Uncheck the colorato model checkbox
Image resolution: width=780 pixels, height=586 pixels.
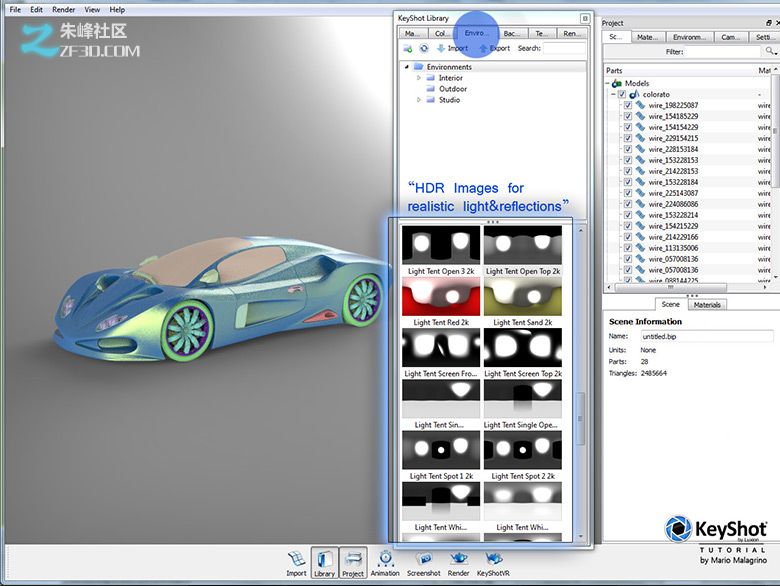622,94
